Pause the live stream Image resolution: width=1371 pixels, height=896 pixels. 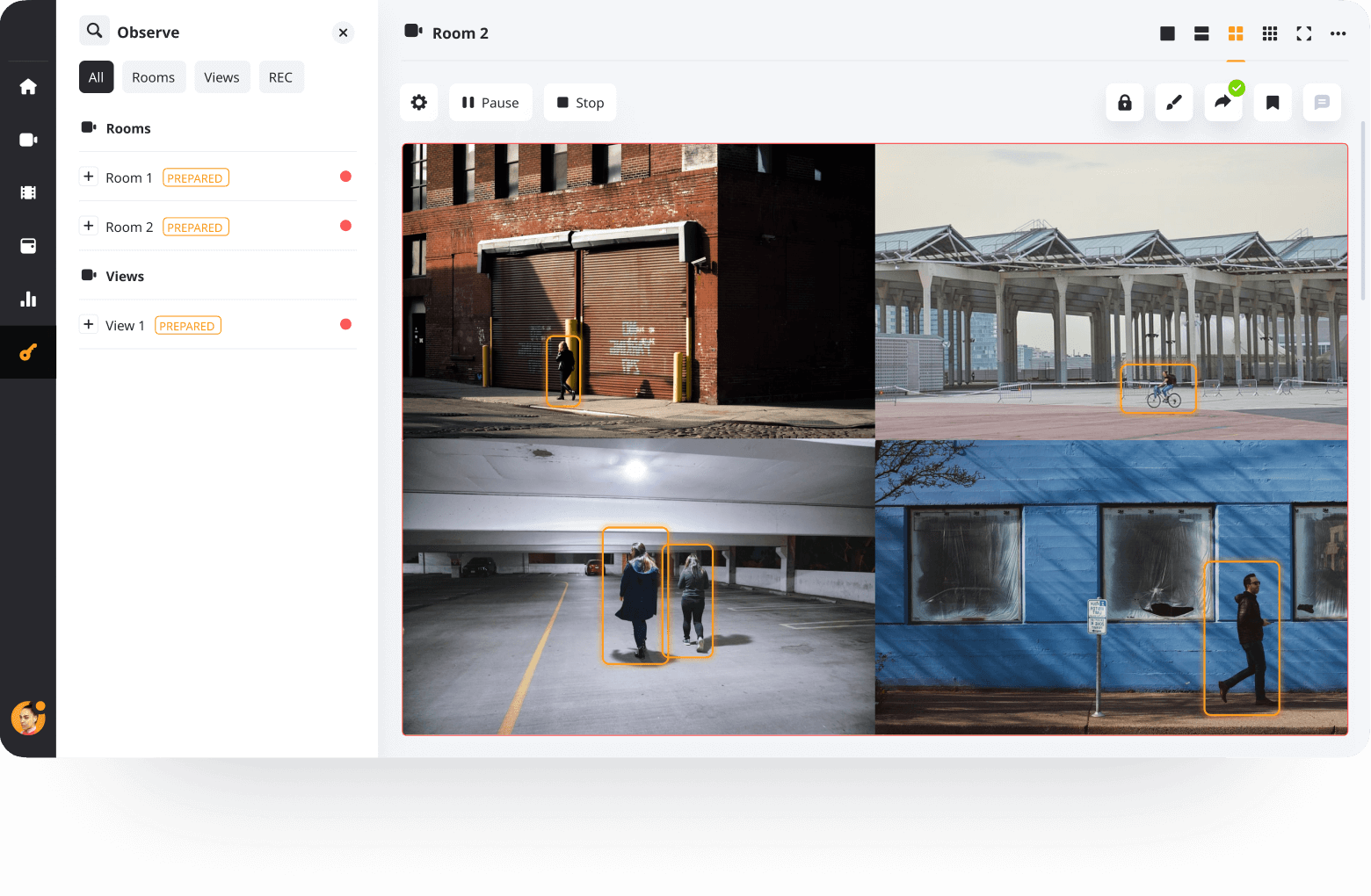(490, 103)
